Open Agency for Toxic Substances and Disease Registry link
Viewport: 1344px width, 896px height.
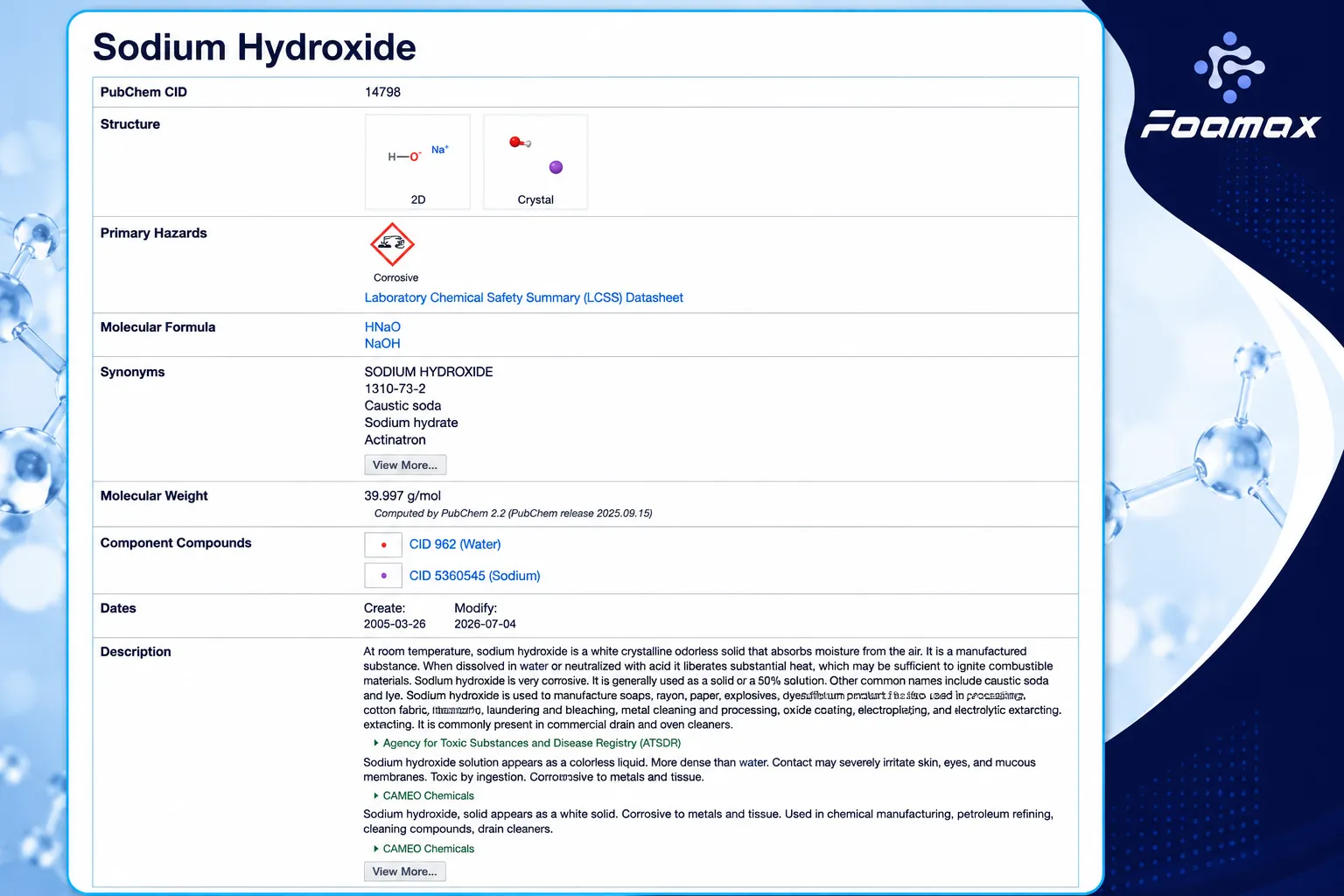[531, 743]
